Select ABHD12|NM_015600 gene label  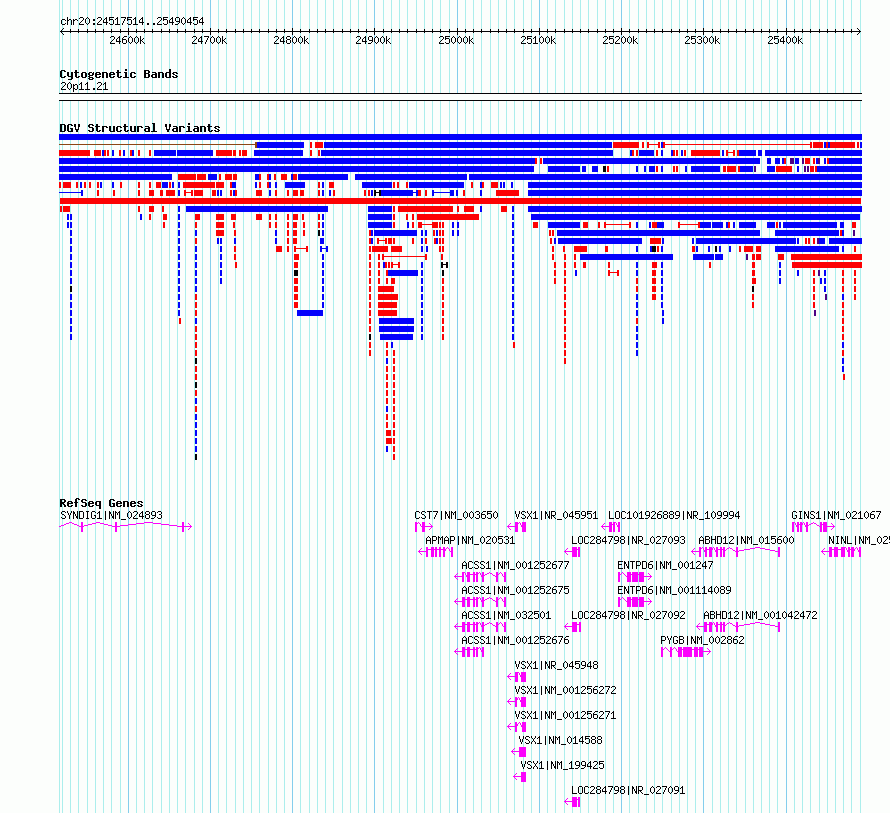pyautogui.click(x=746, y=540)
